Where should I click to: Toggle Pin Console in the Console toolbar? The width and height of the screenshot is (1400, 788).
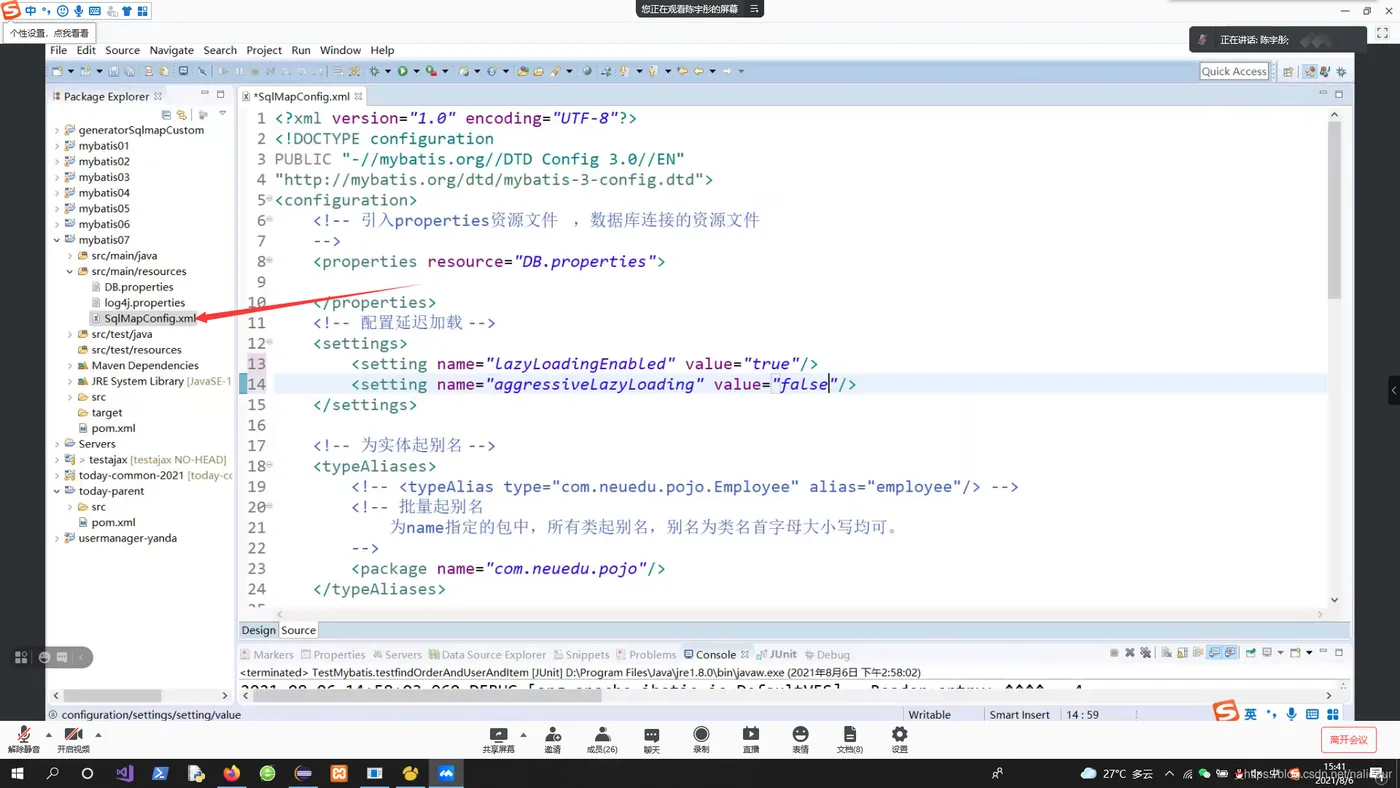click(1251, 653)
